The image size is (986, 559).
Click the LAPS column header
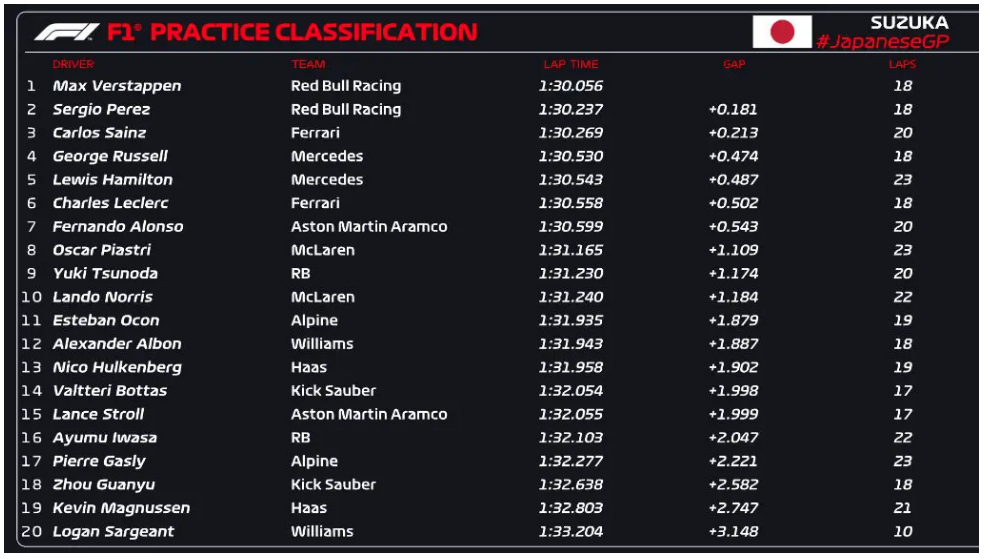click(902, 65)
